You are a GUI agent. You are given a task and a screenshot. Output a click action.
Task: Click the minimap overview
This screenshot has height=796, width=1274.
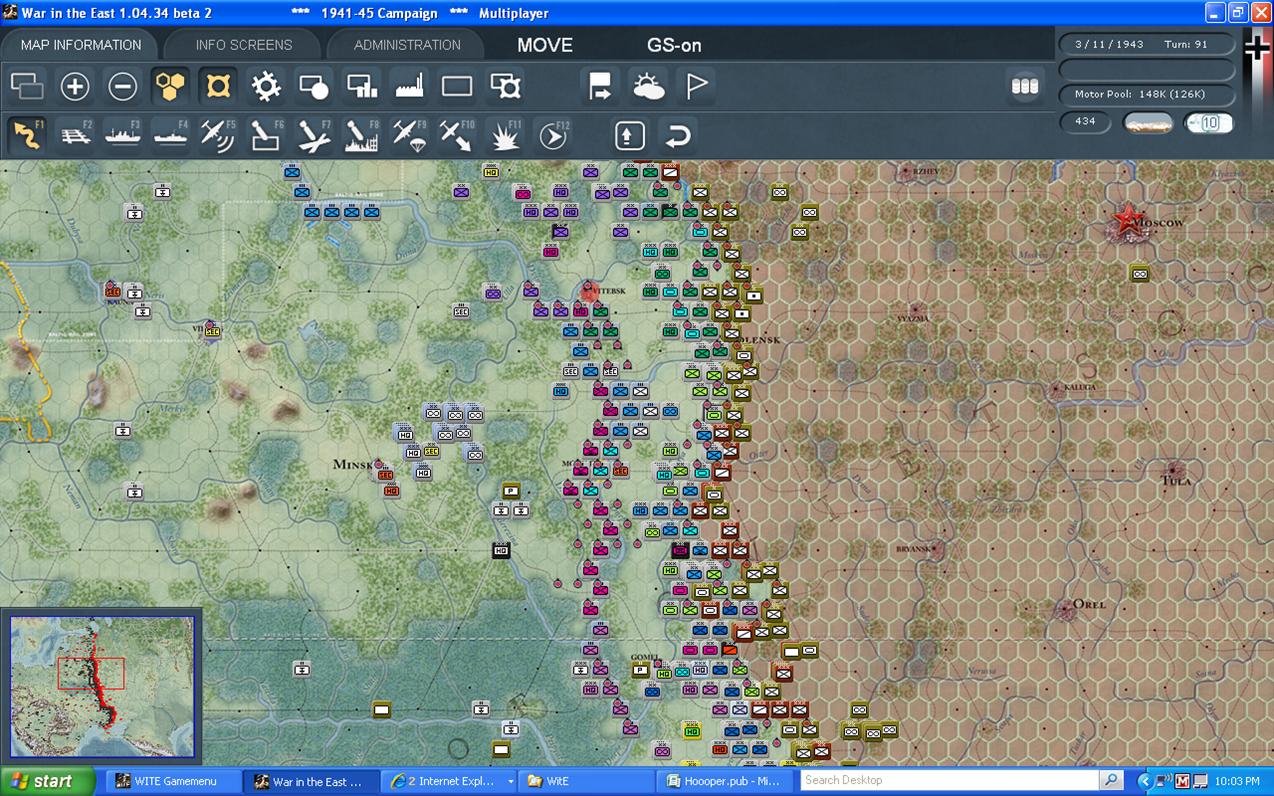(102, 687)
